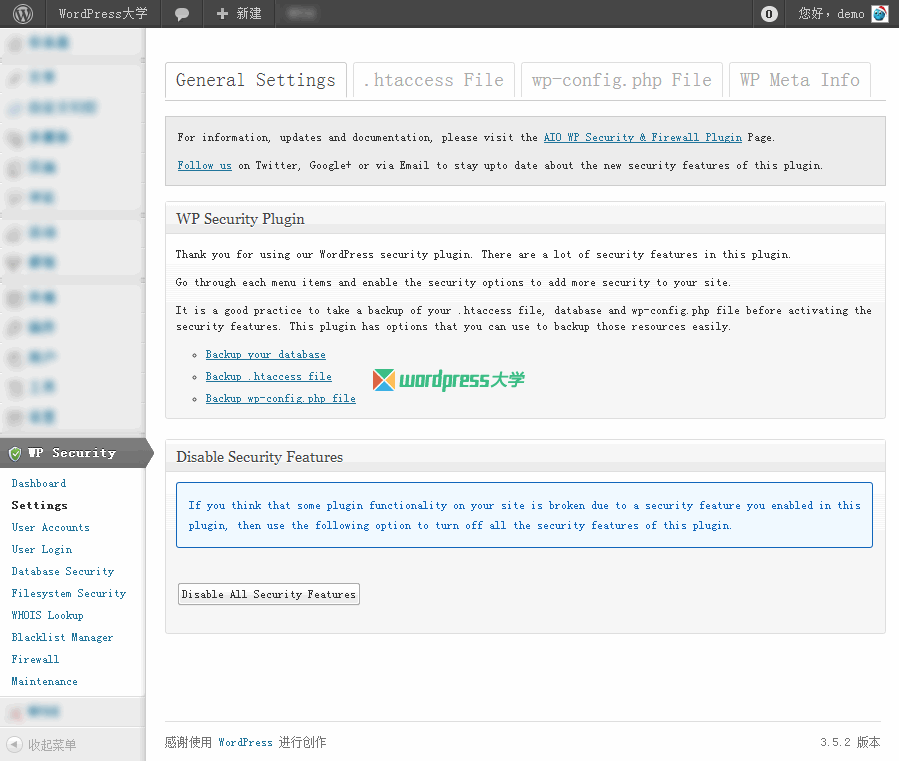The width and height of the screenshot is (899, 761).
Task: Click the Backup .htaccess file link
Action: [268, 377]
